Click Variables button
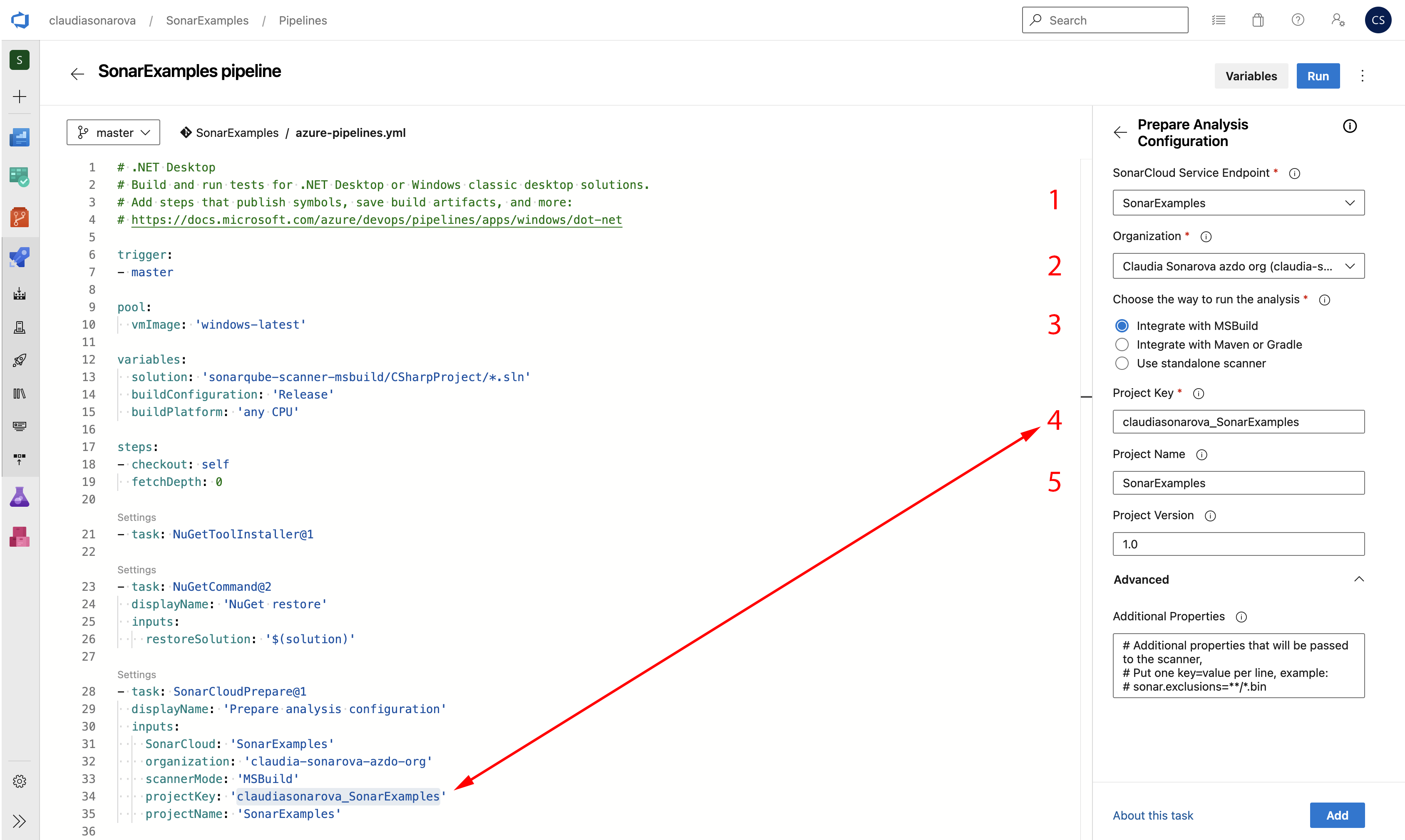The height and width of the screenshot is (840, 1405). 1251,76
